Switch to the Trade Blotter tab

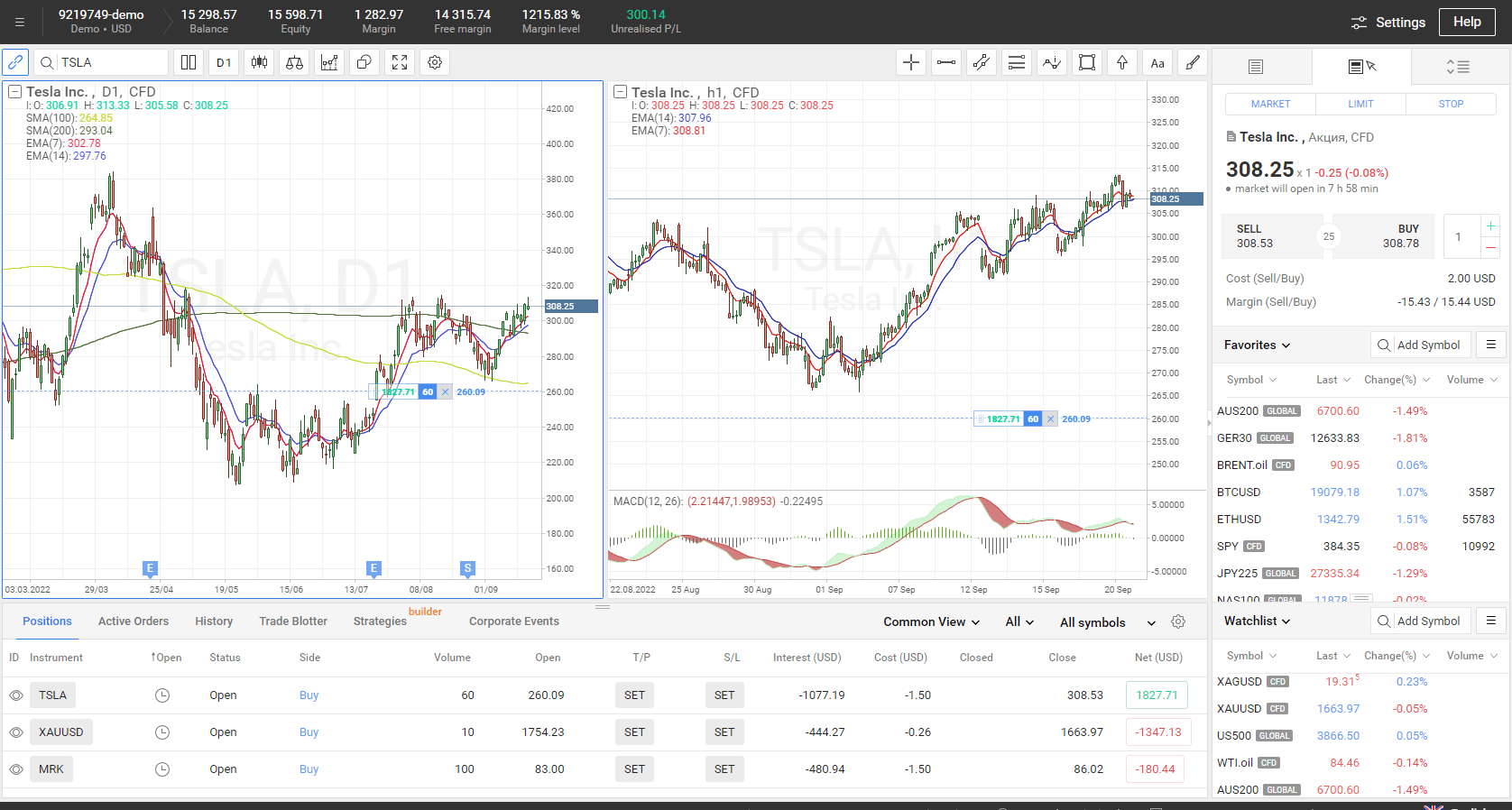(293, 621)
